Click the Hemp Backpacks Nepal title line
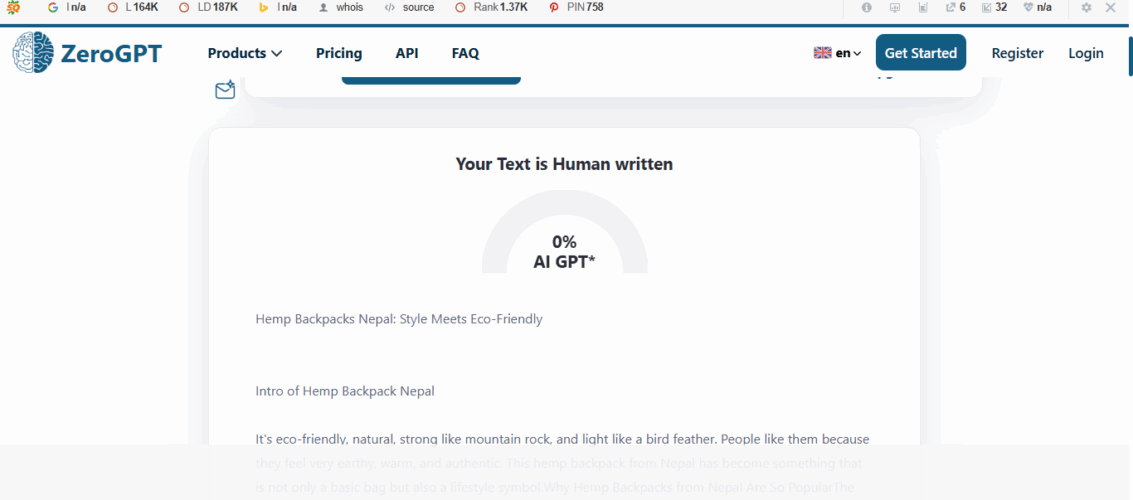This screenshot has height=500, width=1133. (399, 319)
